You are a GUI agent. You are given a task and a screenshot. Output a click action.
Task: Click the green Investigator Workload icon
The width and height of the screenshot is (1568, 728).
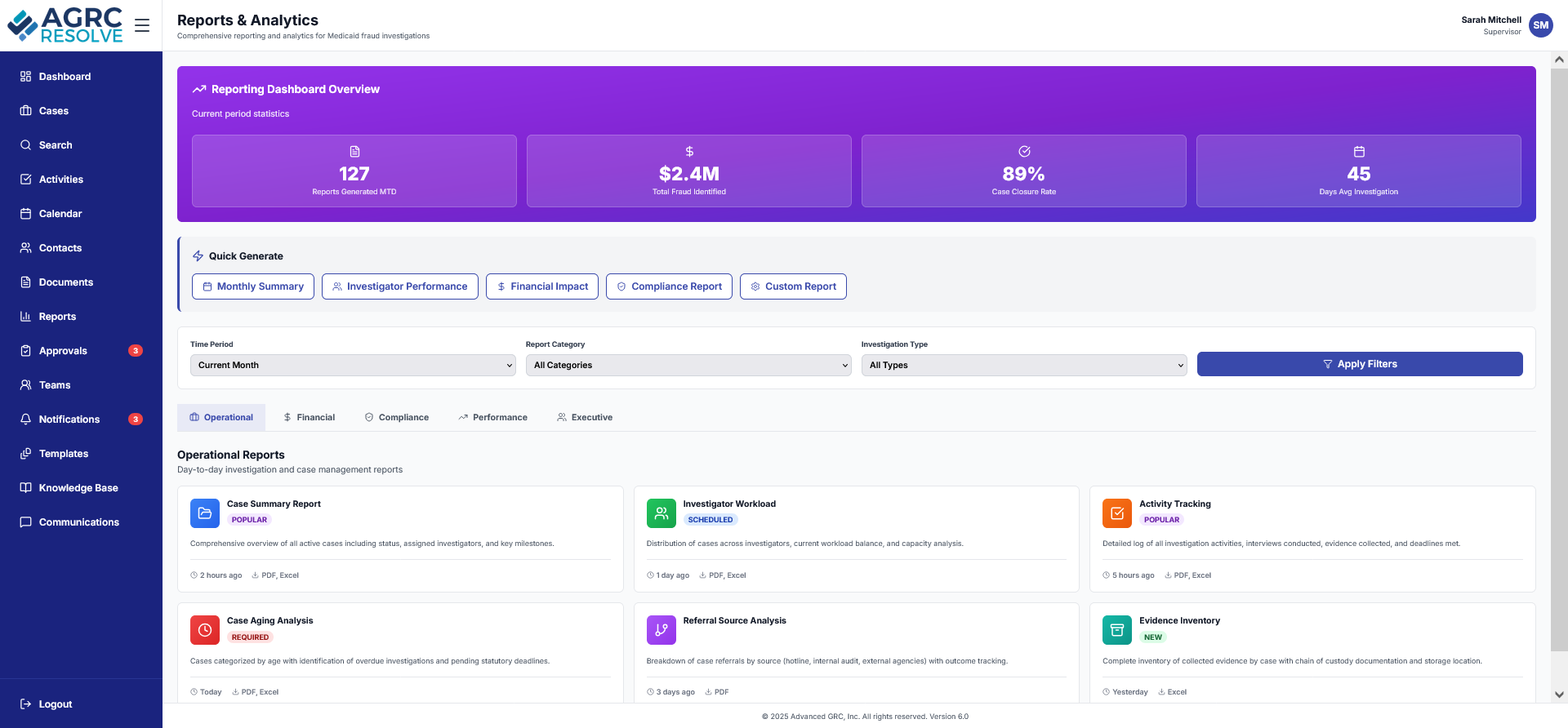[x=661, y=513]
